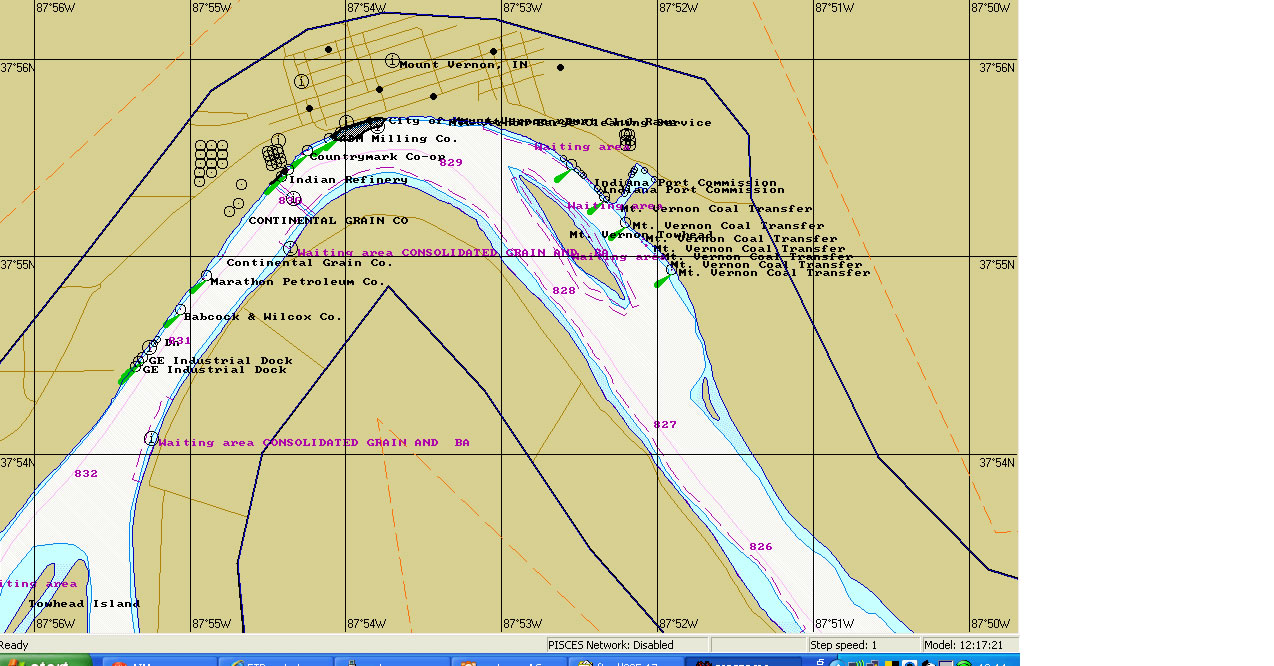Click Ready text in status bar

[14, 645]
